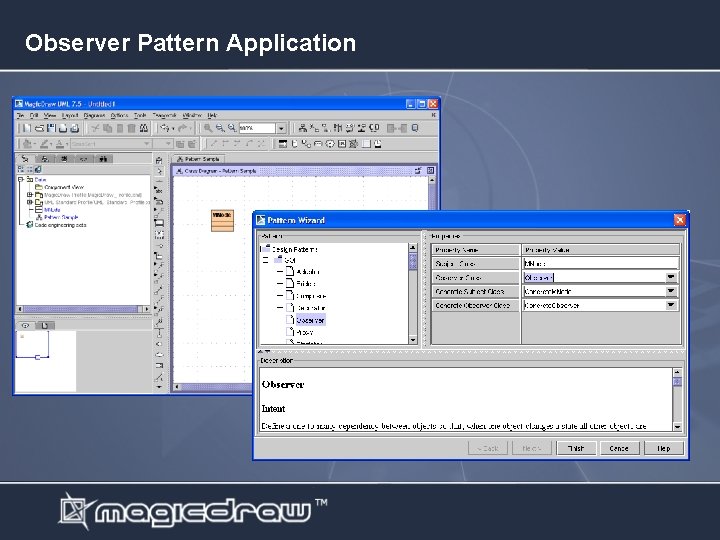The height and width of the screenshot is (540, 720).
Task: Click the Property Value column header
Action: (x=601, y=250)
